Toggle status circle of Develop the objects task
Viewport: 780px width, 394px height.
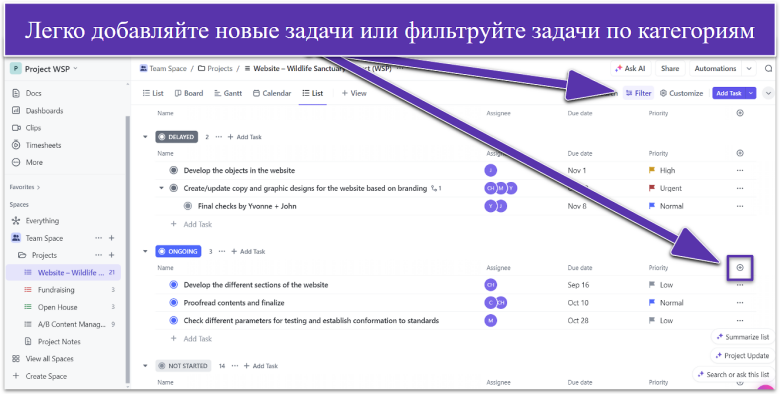(174, 170)
